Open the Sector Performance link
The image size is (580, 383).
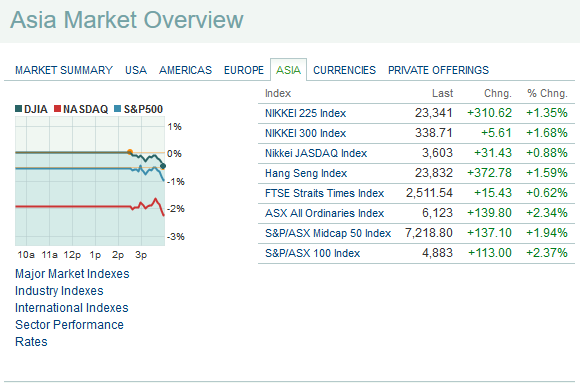click(x=69, y=325)
